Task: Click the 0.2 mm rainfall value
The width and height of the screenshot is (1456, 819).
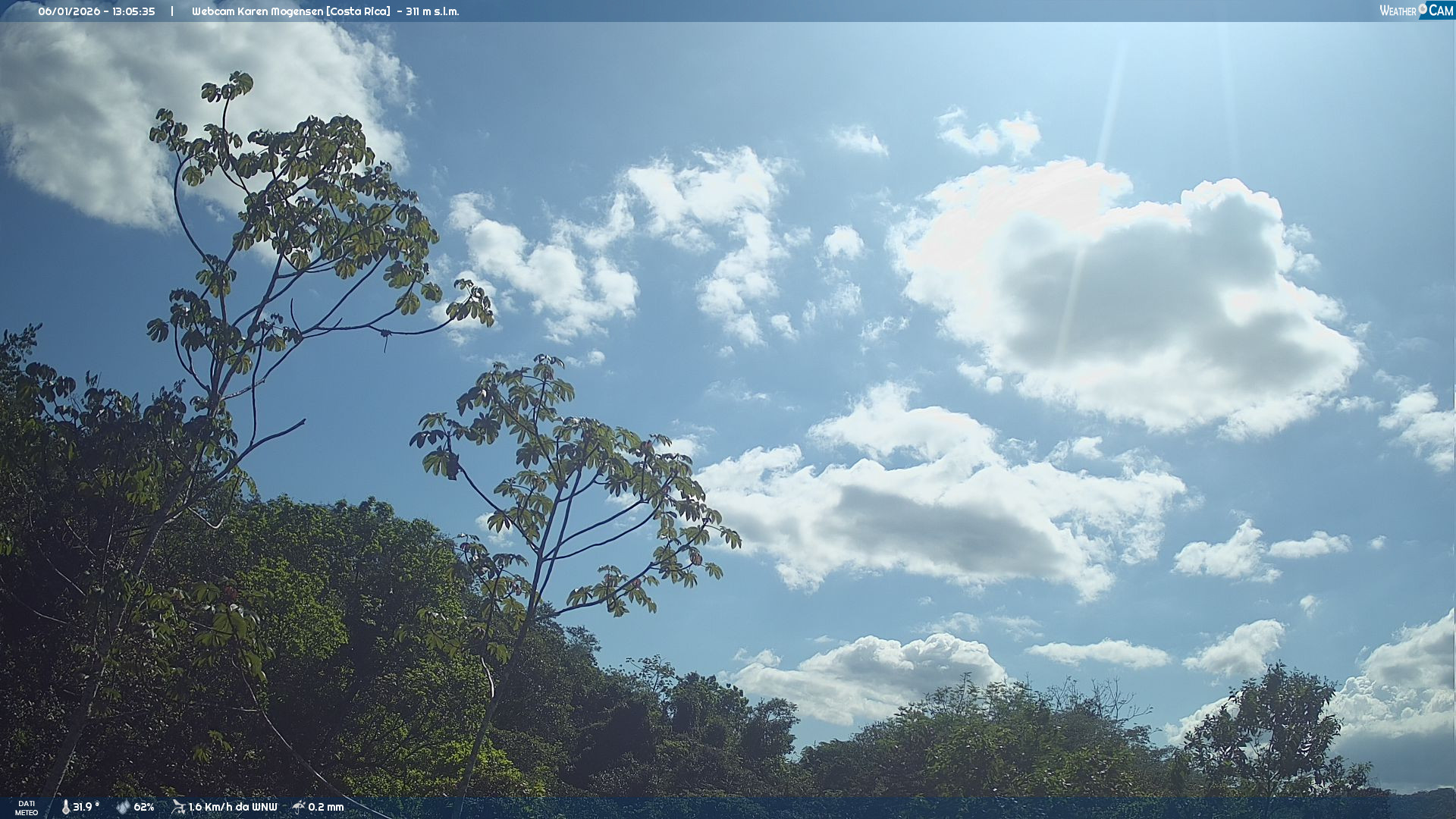Action: [x=326, y=807]
